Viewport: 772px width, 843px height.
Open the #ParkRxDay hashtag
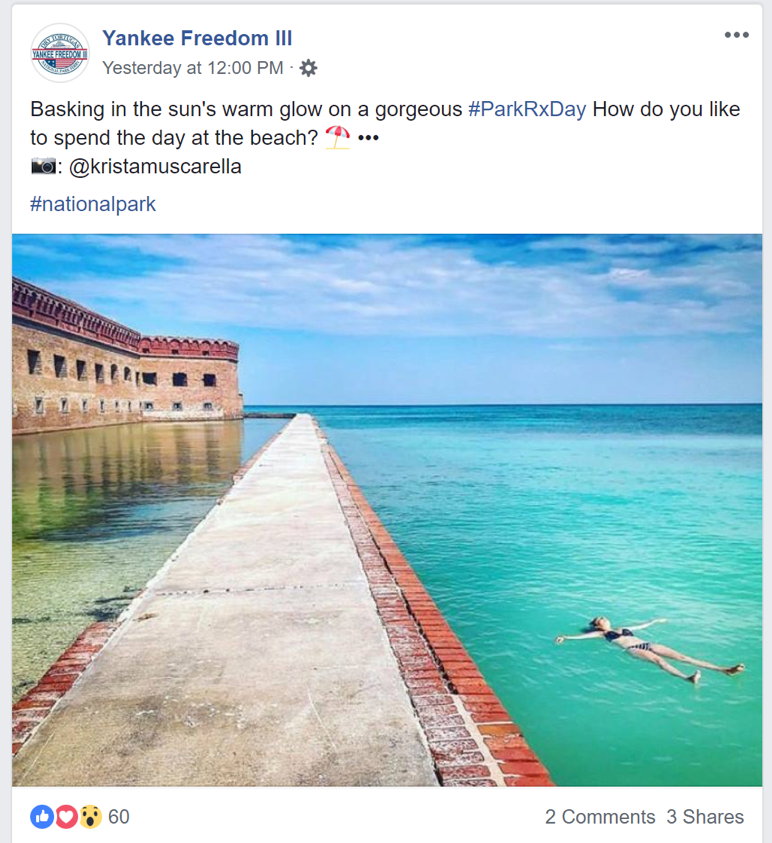click(x=527, y=109)
